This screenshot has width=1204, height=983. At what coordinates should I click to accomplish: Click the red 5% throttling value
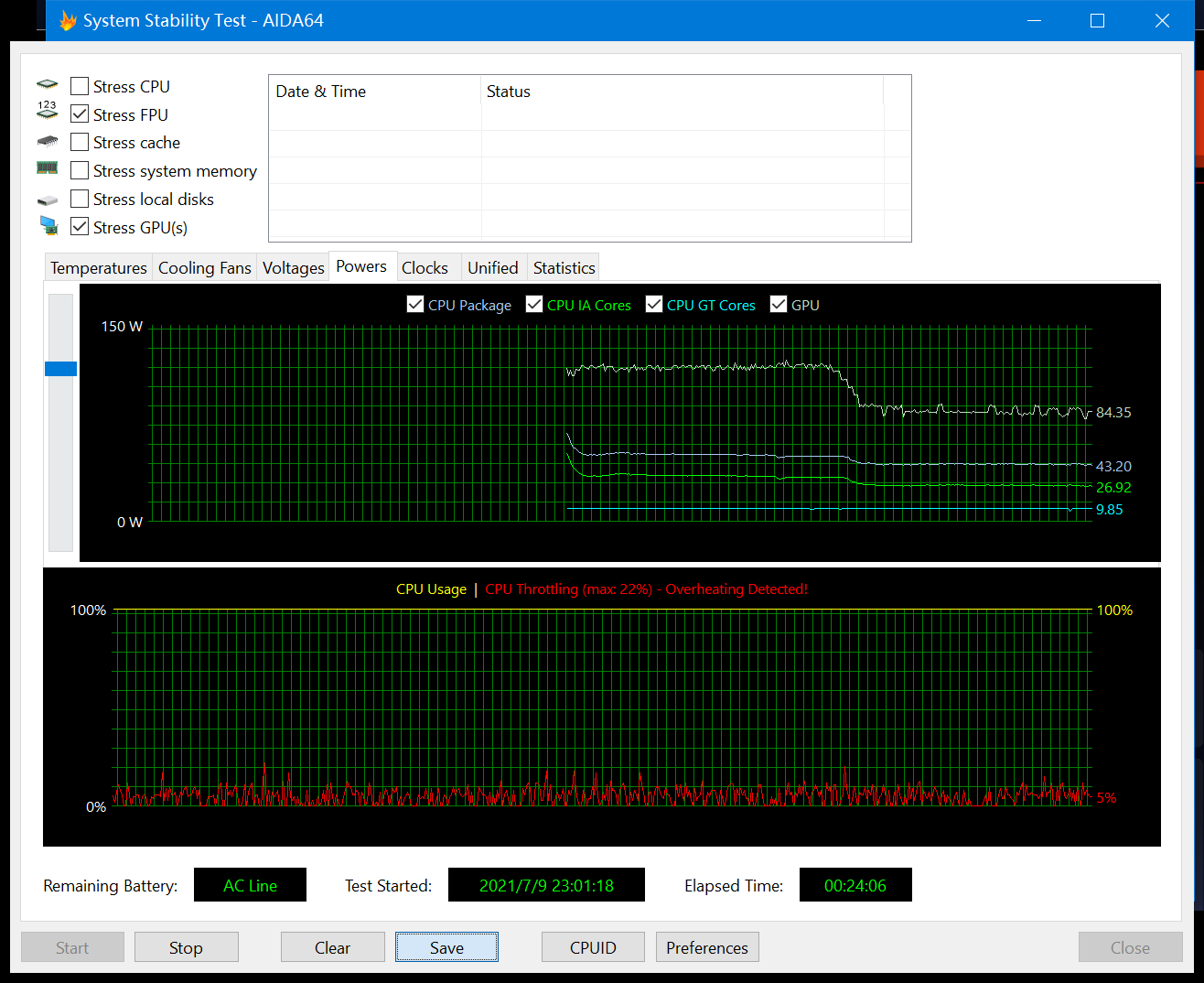1106,798
